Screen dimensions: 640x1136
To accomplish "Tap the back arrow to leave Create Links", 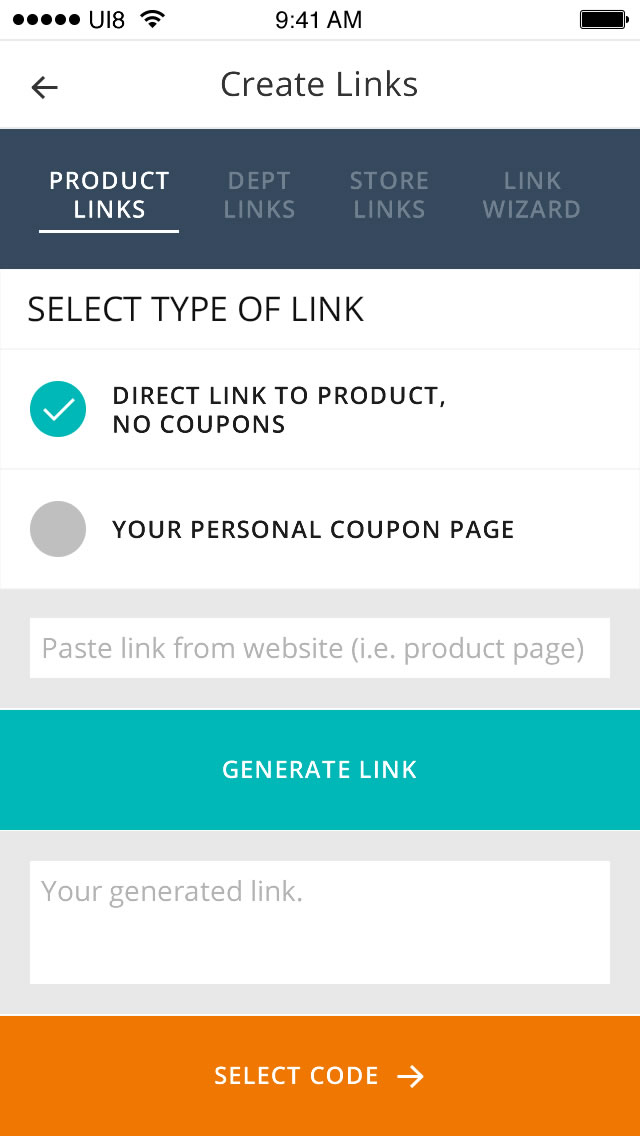I will coord(44,88).
